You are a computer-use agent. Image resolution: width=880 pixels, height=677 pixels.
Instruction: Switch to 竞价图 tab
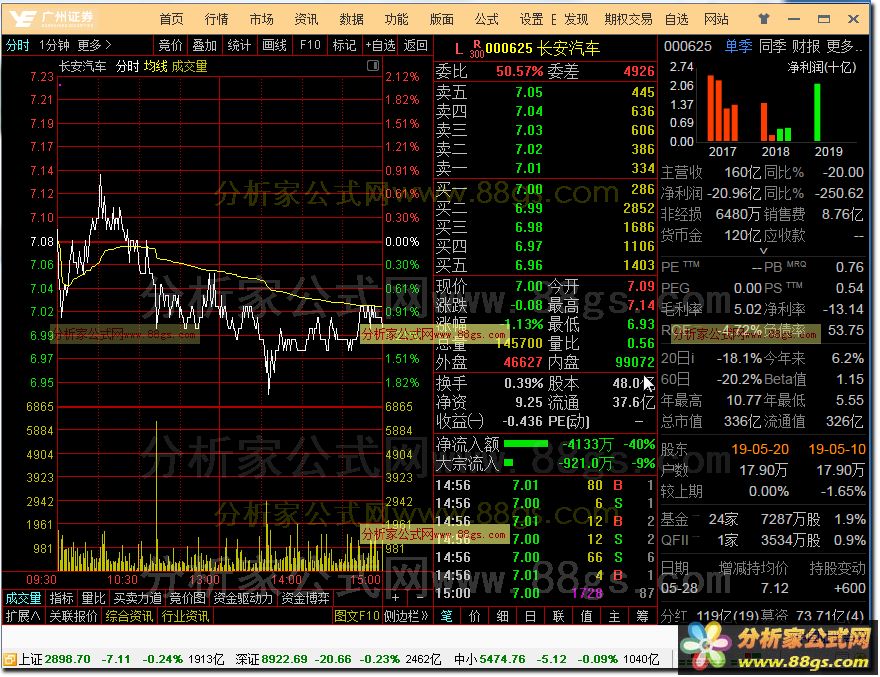click(x=187, y=598)
